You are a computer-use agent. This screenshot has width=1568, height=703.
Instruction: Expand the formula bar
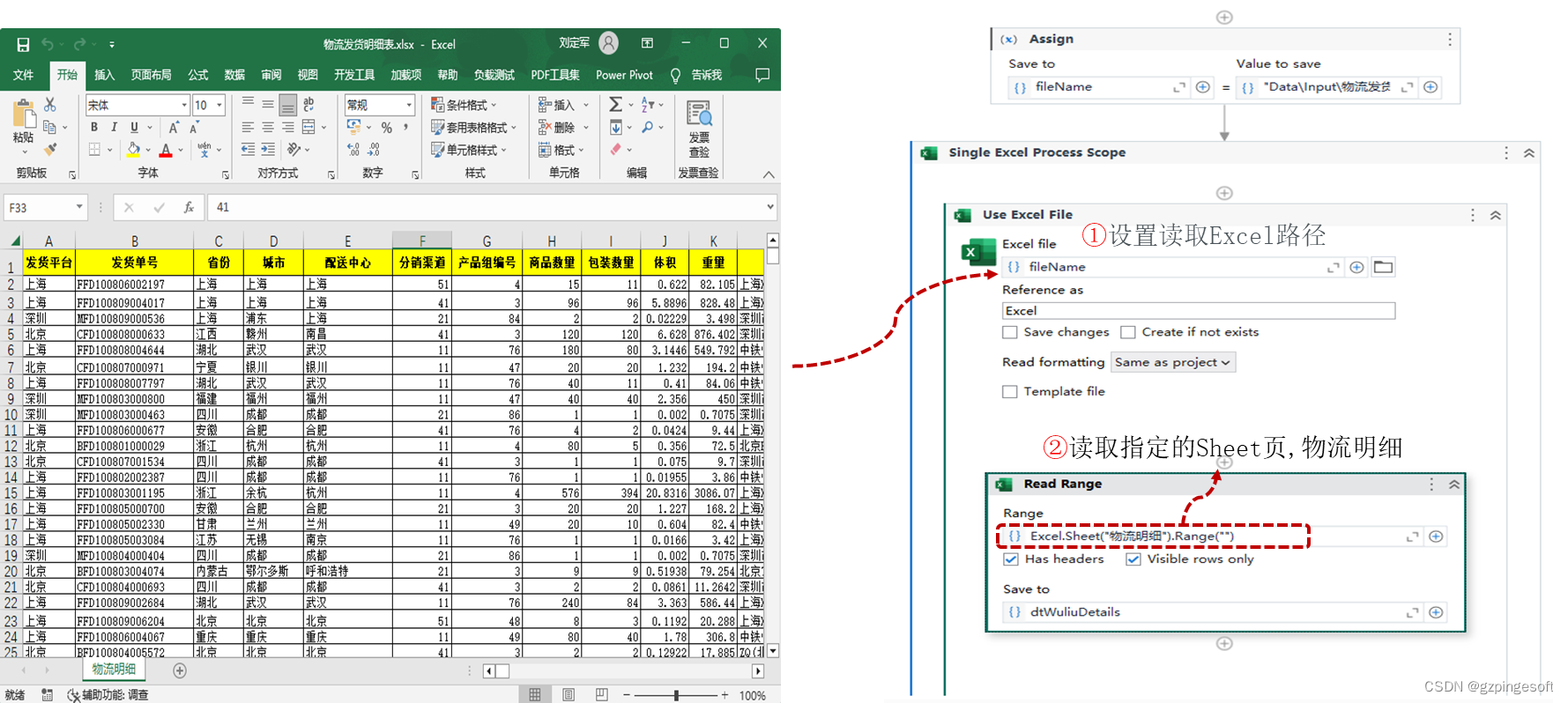770,207
